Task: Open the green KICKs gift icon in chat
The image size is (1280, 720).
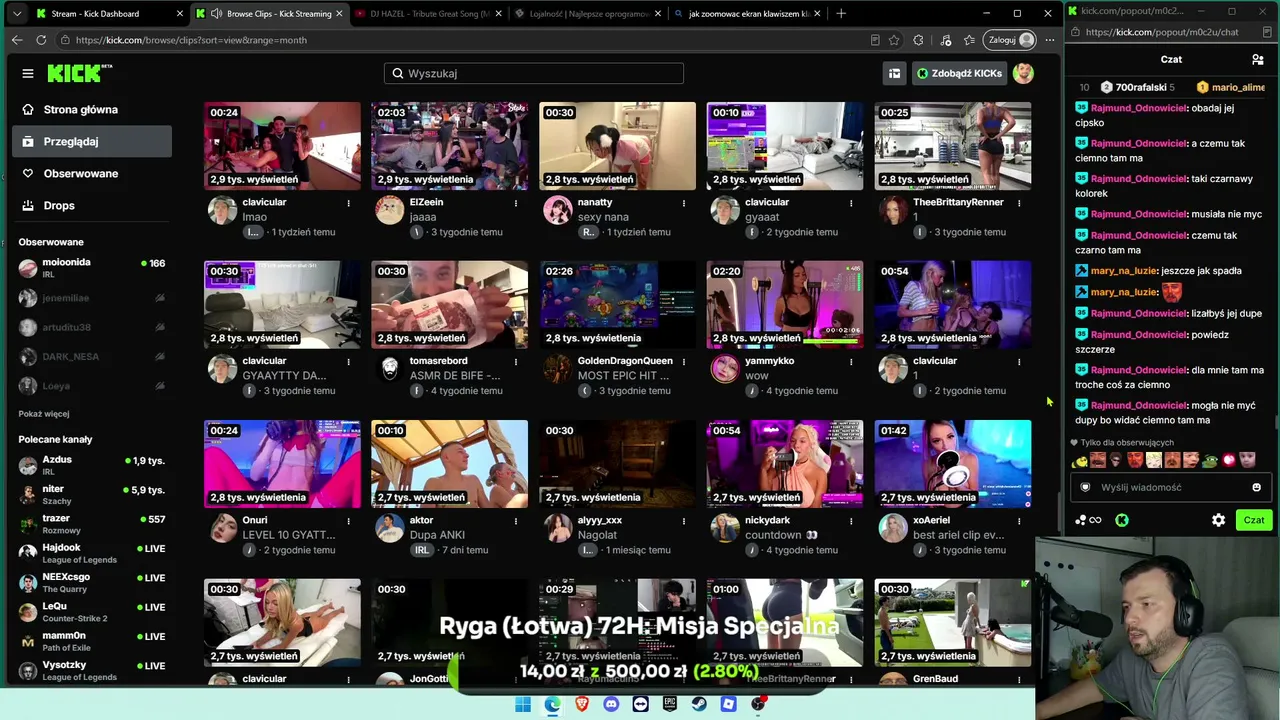Action: [1122, 520]
